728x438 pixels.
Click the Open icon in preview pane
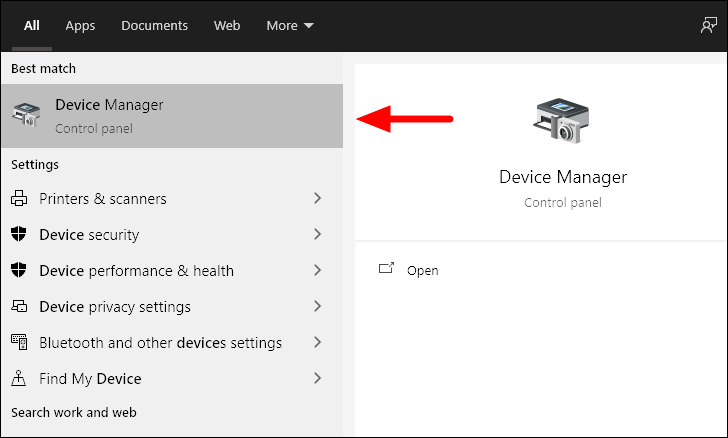[386, 270]
